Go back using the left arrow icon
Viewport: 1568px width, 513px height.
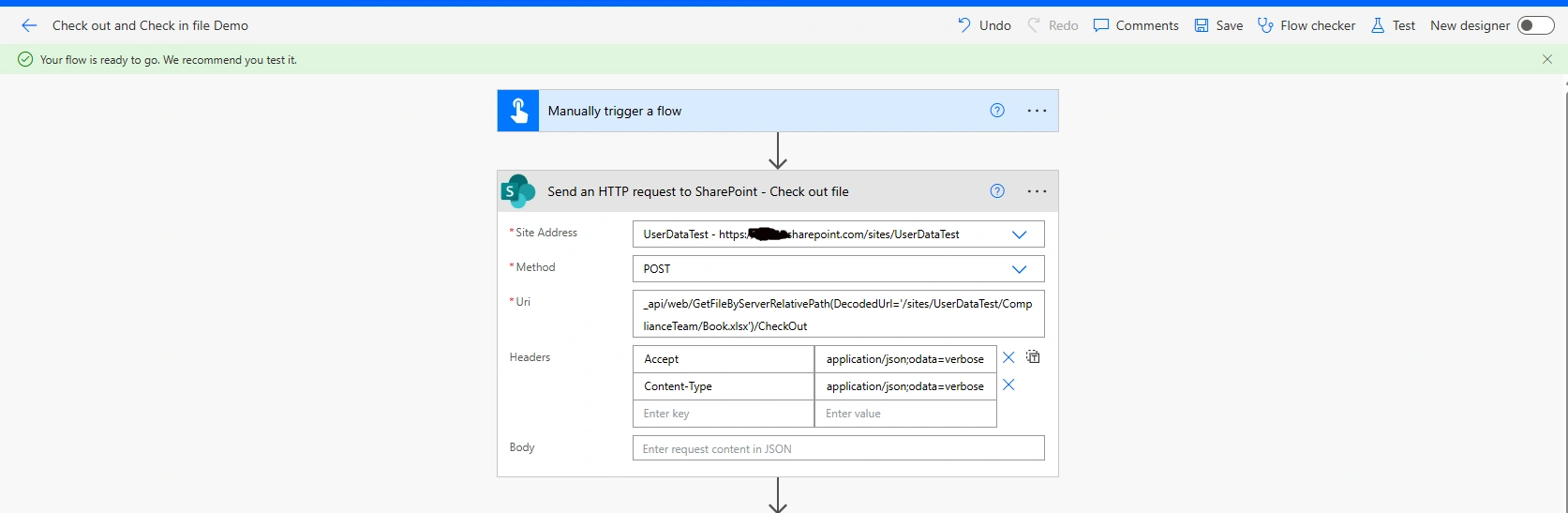click(29, 25)
